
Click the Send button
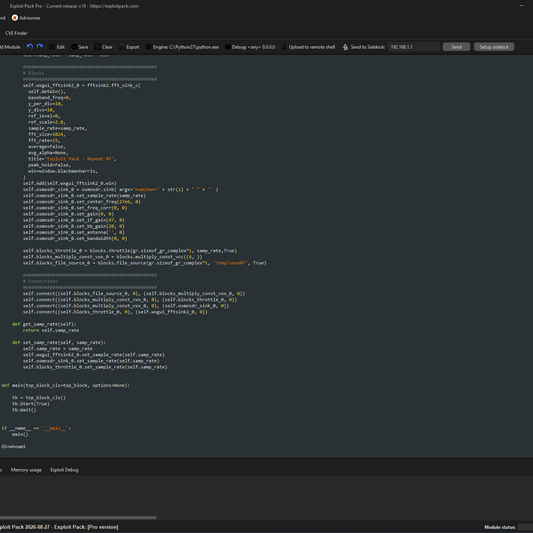456,47
